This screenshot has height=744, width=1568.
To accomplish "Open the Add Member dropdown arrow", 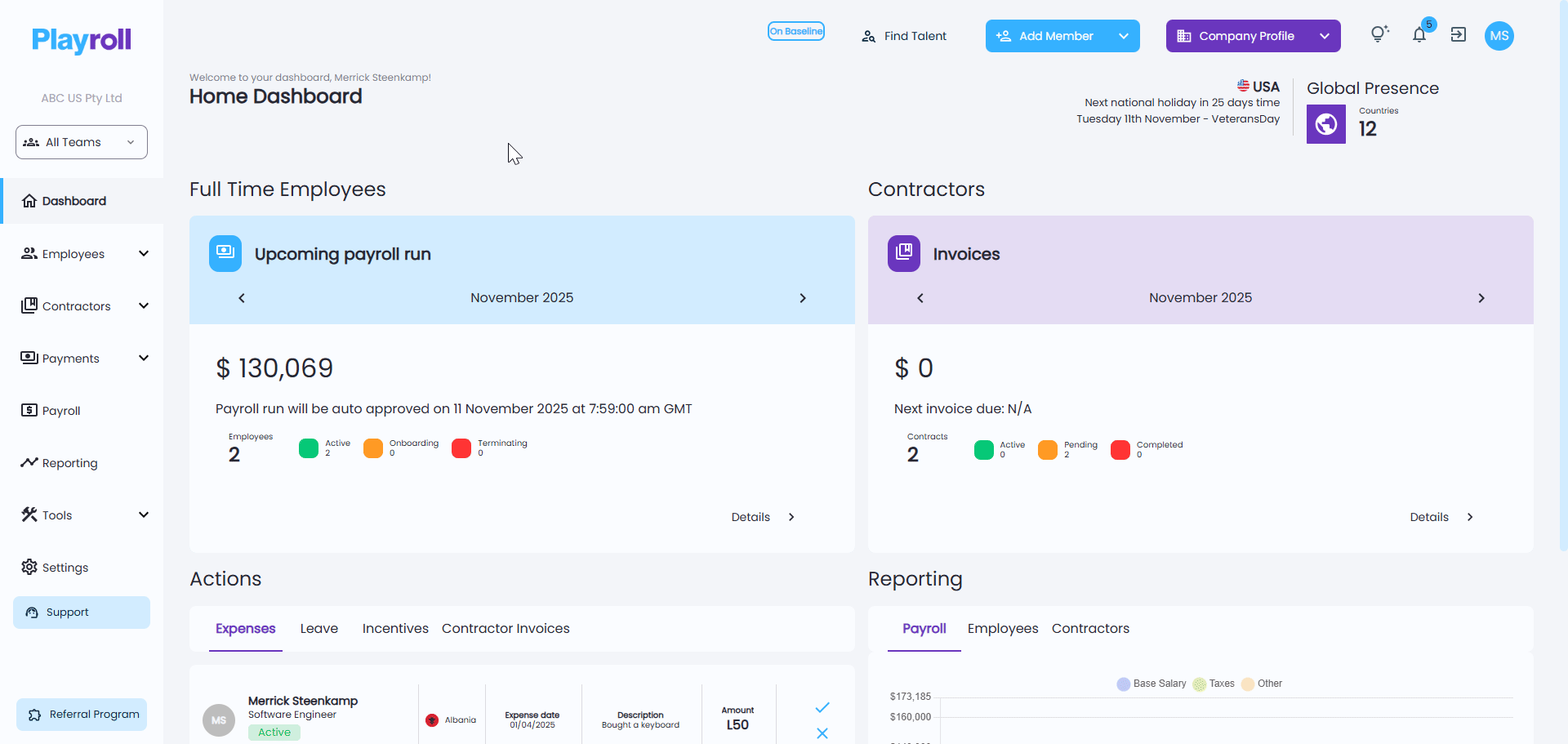I will click(x=1124, y=36).
